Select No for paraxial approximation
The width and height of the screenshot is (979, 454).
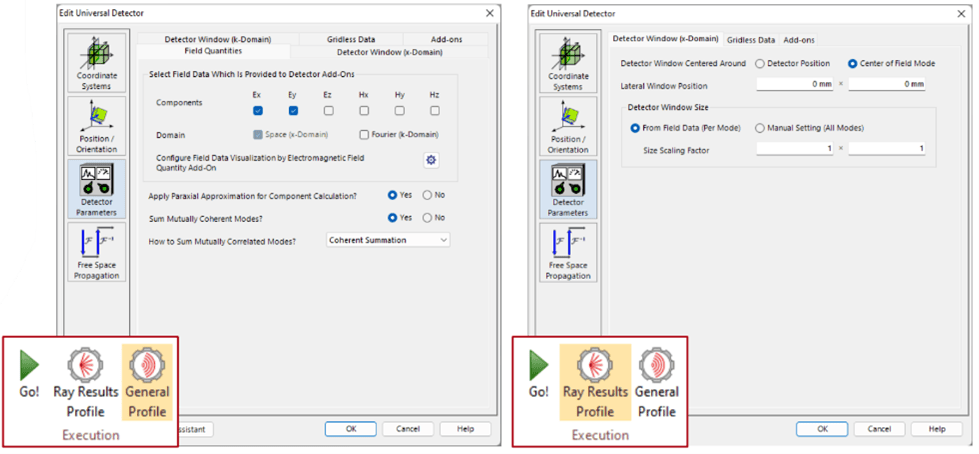pos(428,195)
